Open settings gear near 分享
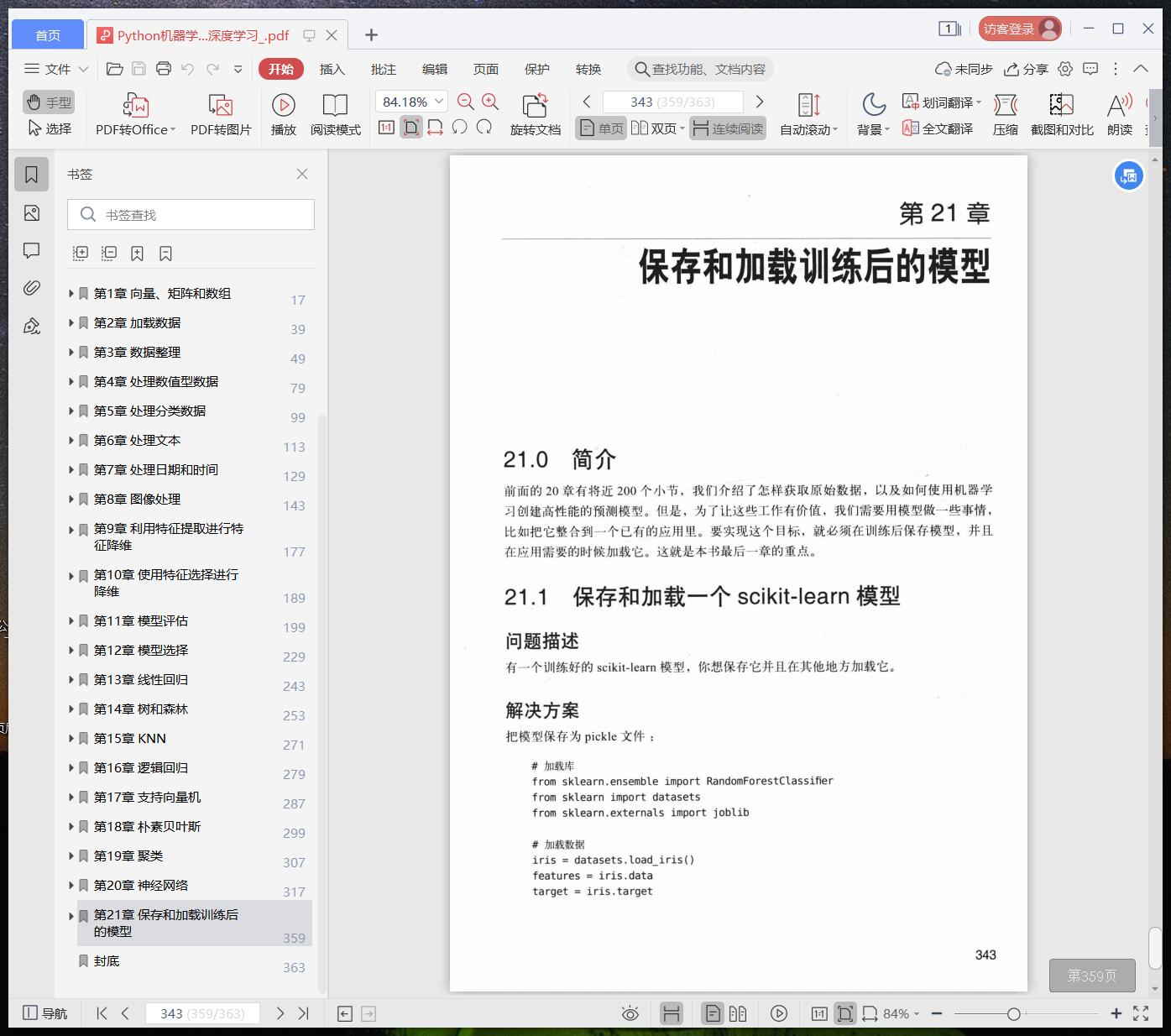Screen dimensions: 1171x1036 [x=1065, y=69]
